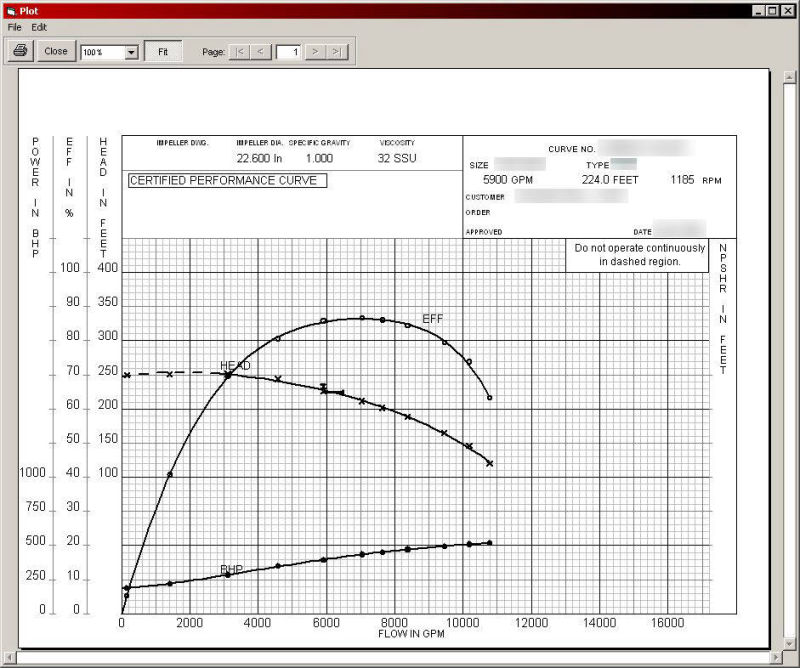Click the IMPELLER DWG. label

coord(182,143)
